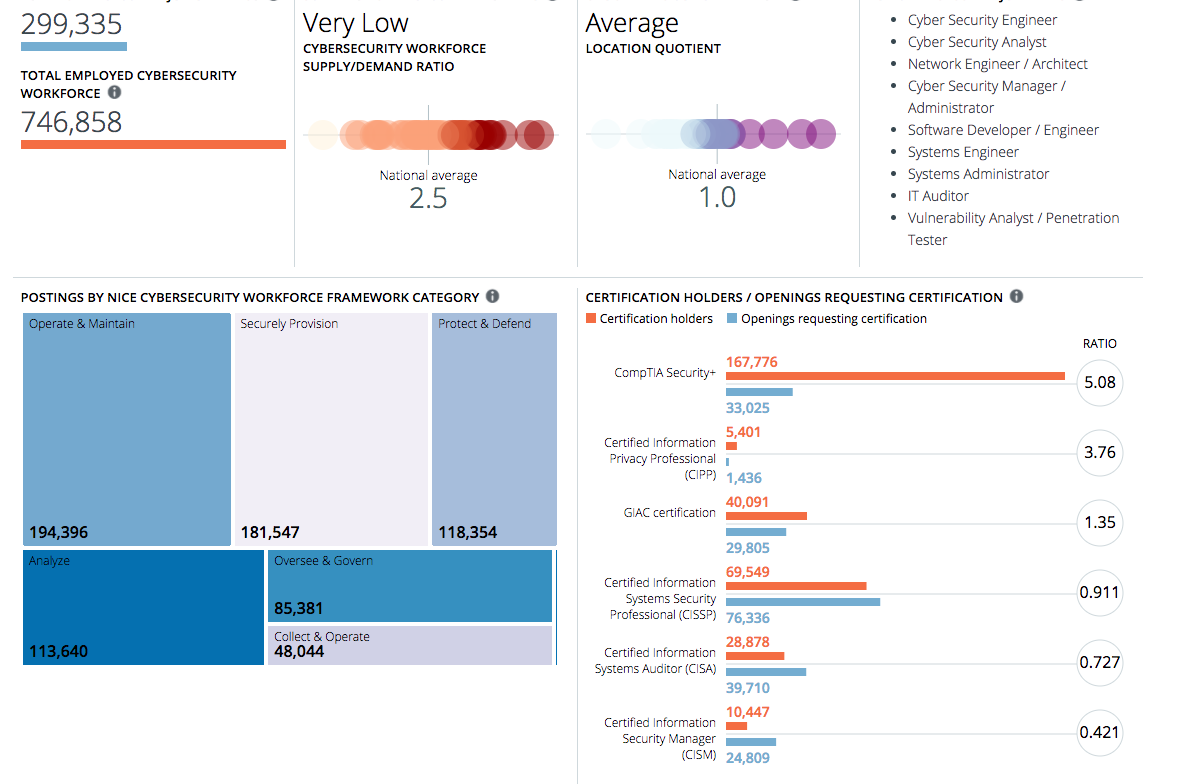The width and height of the screenshot is (1178, 784).
Task: Select the CISM 0.421 ratio circle
Action: pos(1100,732)
